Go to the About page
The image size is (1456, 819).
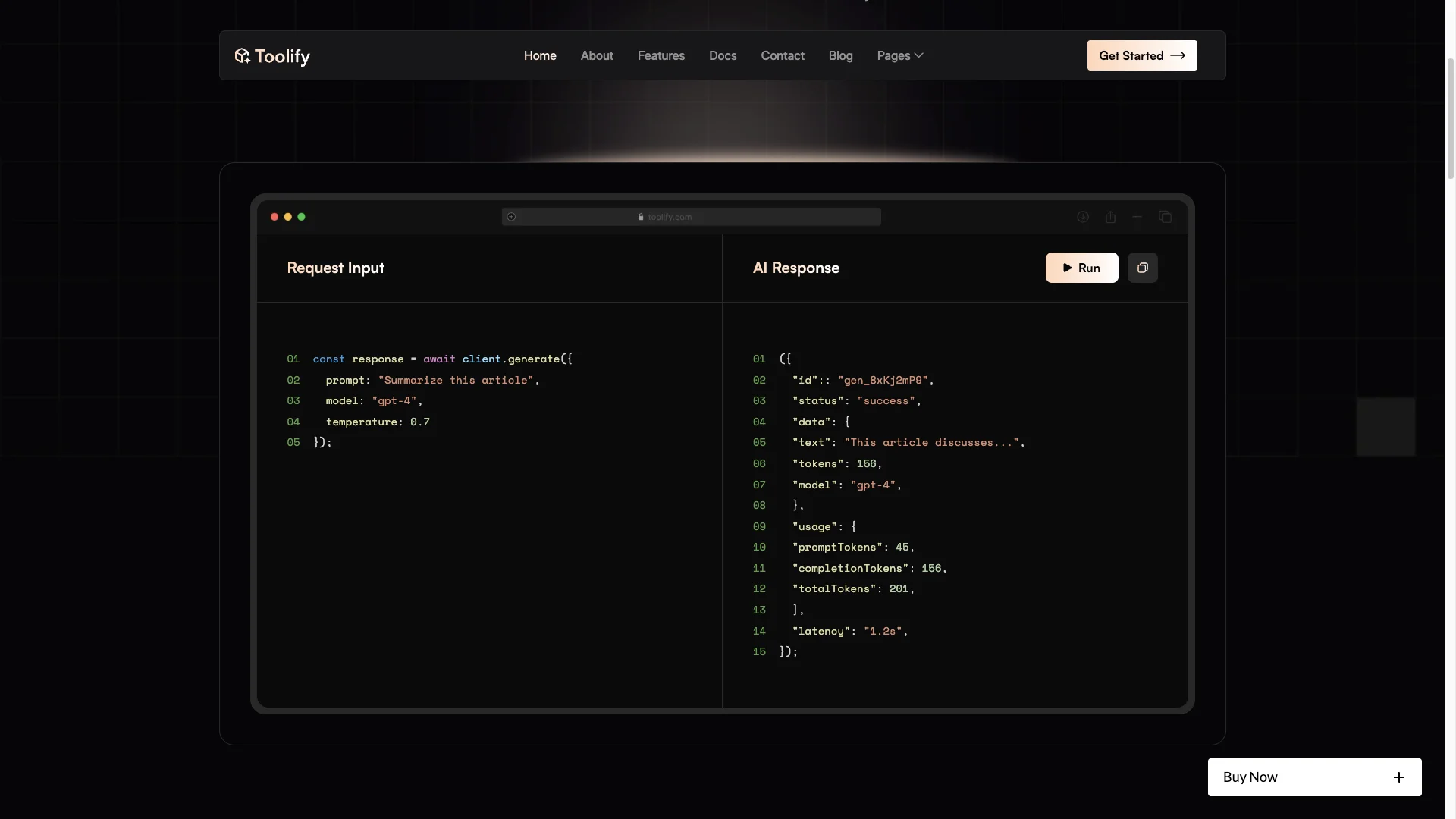(597, 55)
